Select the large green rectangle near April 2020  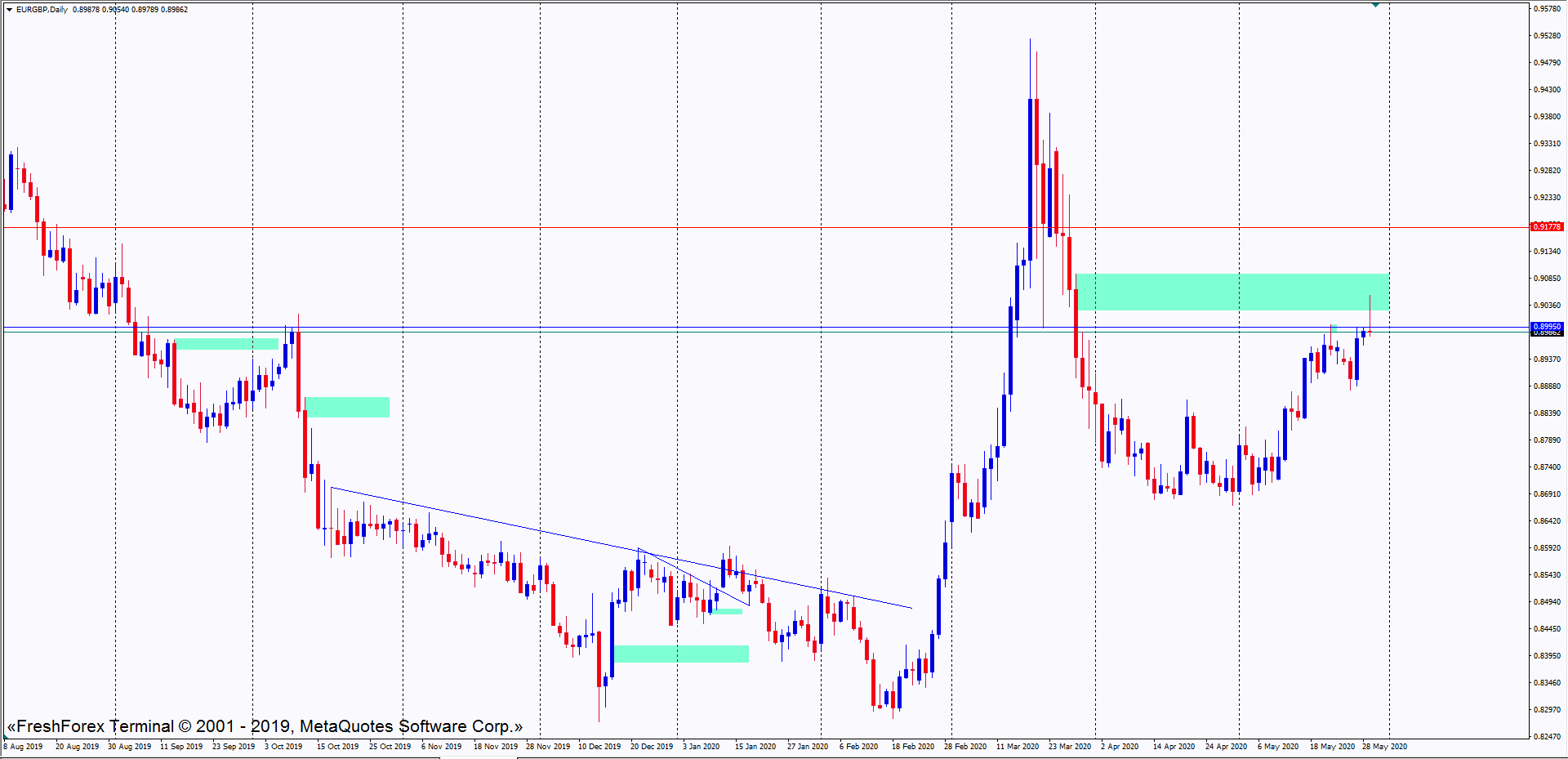click(x=1232, y=292)
